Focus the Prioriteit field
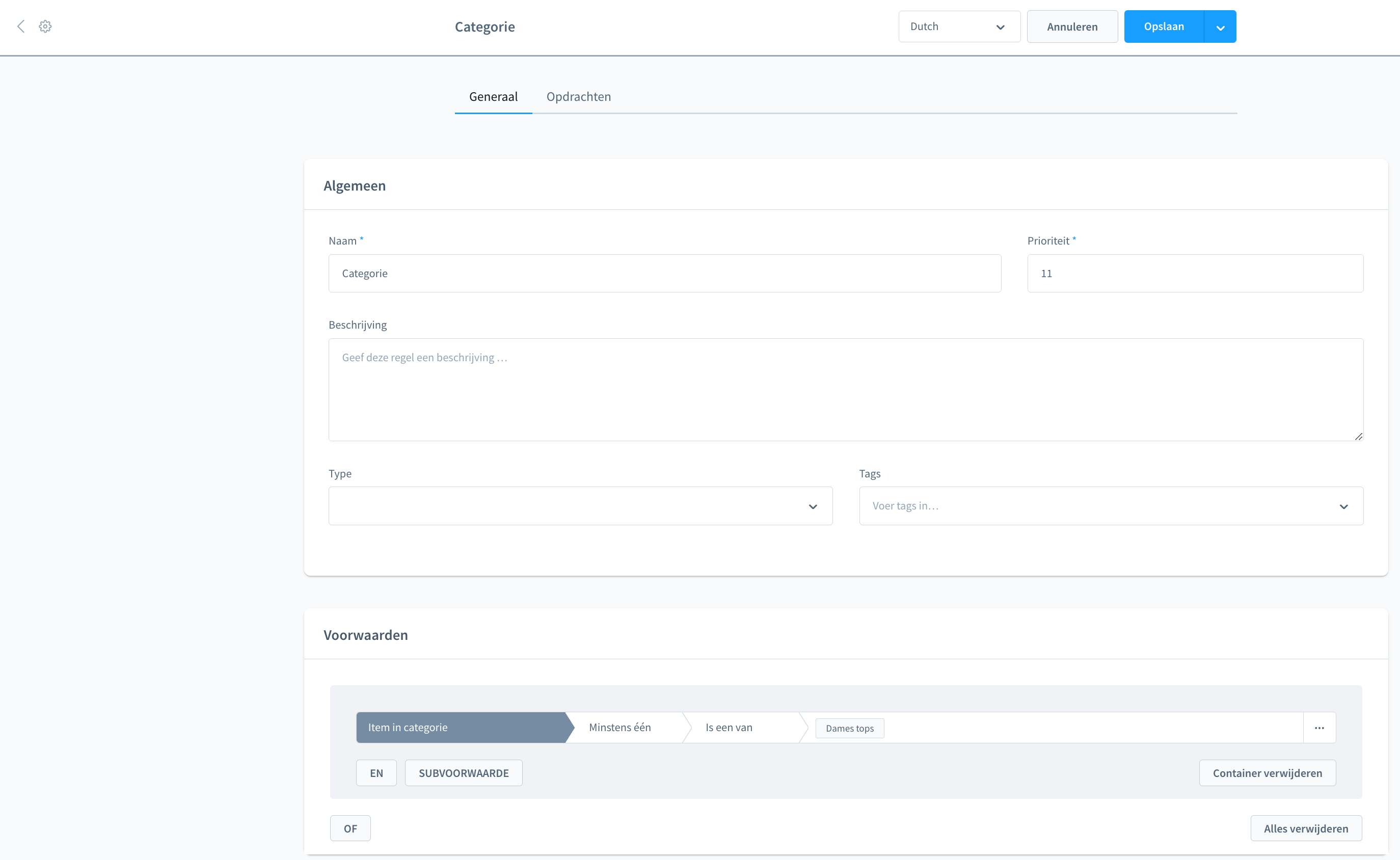The image size is (1400, 860). click(x=1195, y=274)
